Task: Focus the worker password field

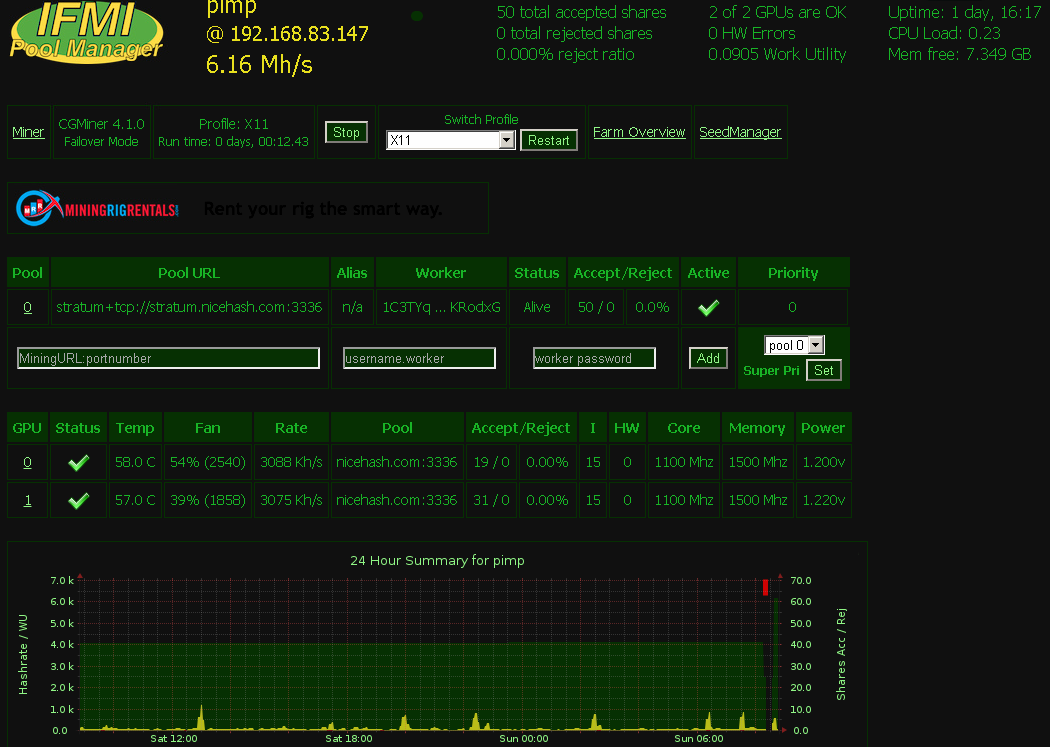Action: click(594, 358)
